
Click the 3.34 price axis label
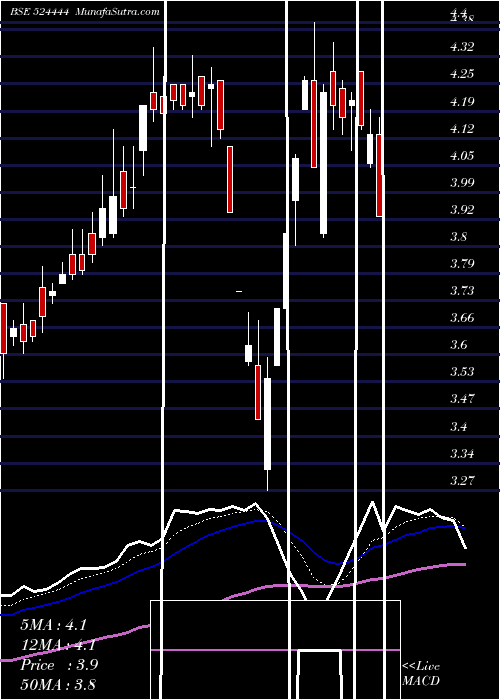pos(462,454)
